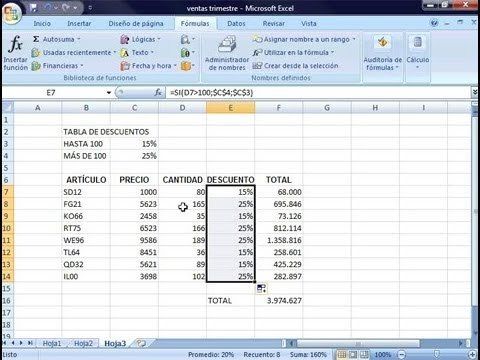Viewport: 480px width, 360px height.
Task: Go to the next sheet tab arrow
Action: 21,343
